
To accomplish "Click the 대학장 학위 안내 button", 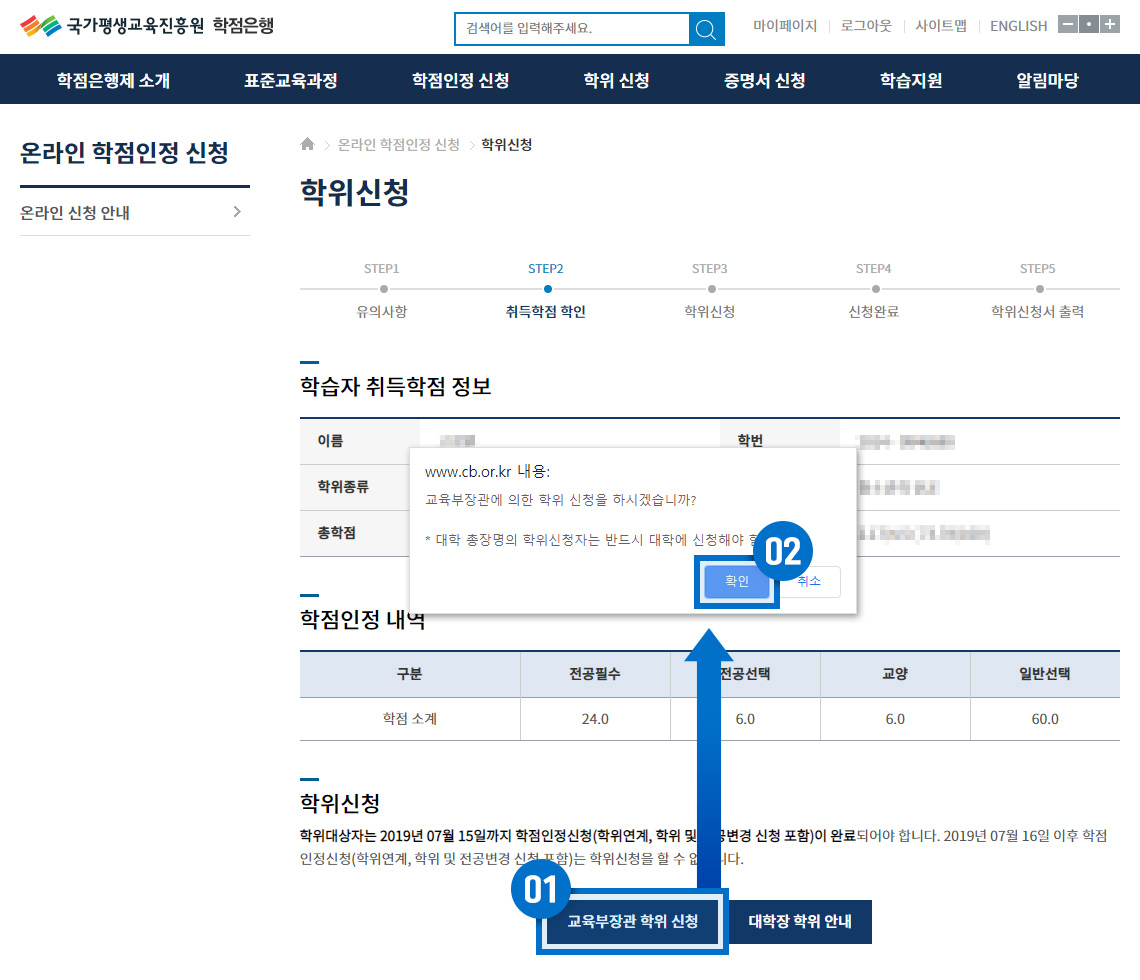I will (800, 921).
